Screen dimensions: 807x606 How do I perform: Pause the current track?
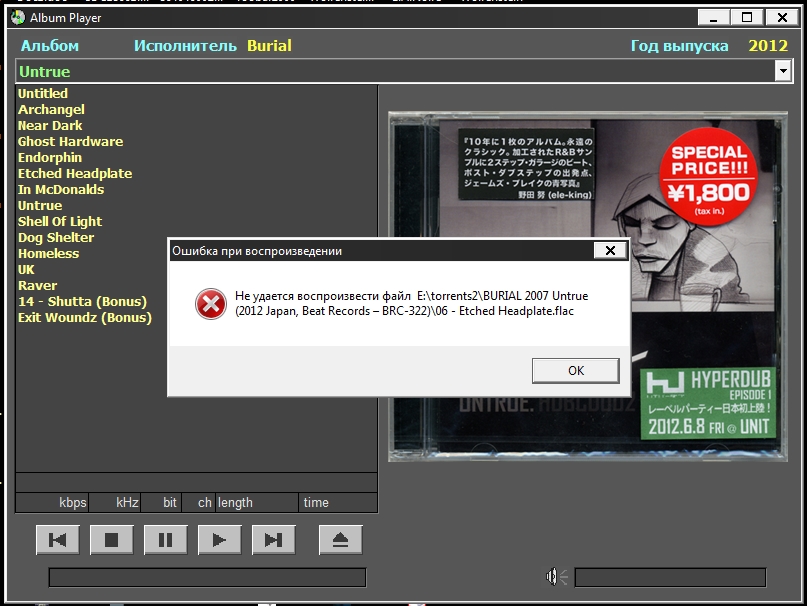(166, 540)
